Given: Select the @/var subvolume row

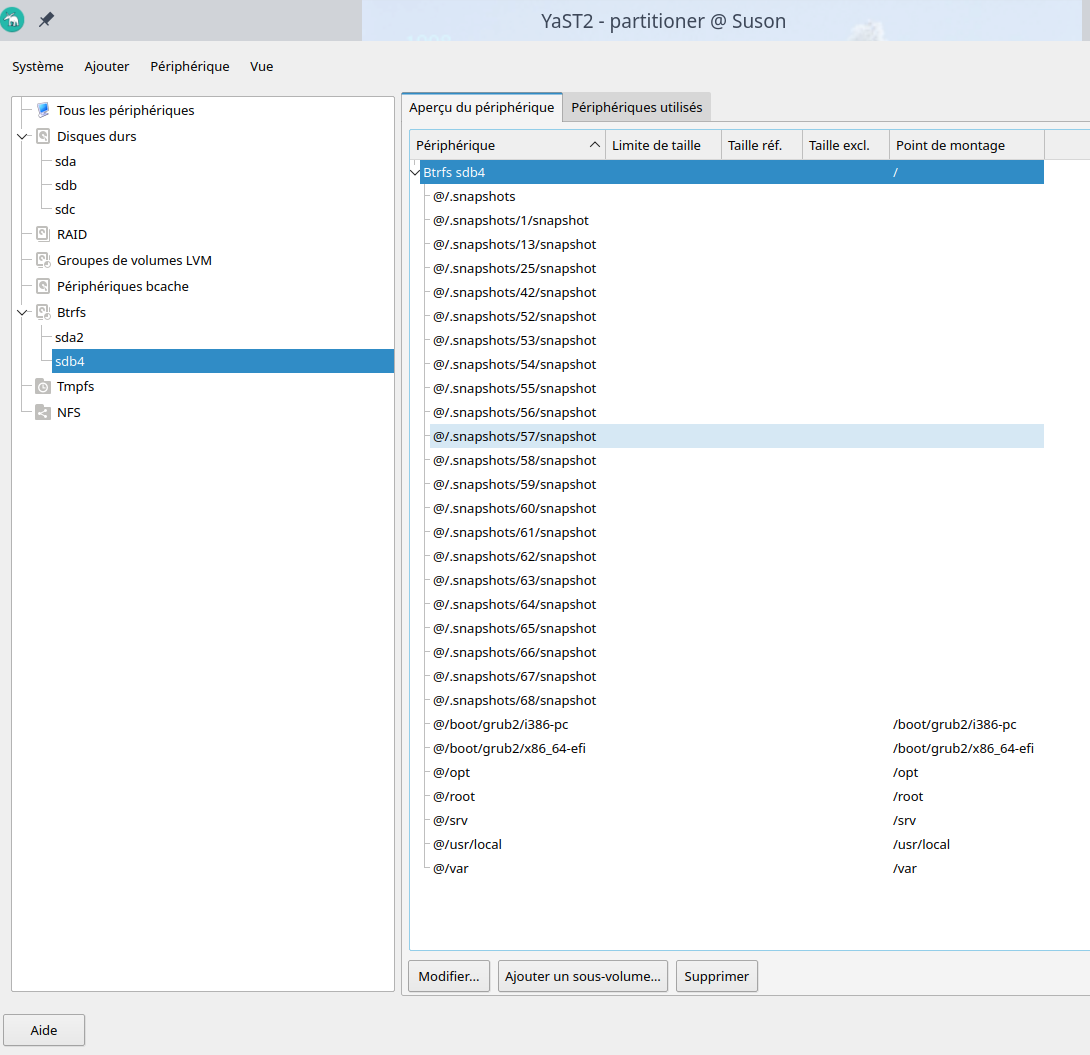Looking at the screenshot, I should (737, 868).
